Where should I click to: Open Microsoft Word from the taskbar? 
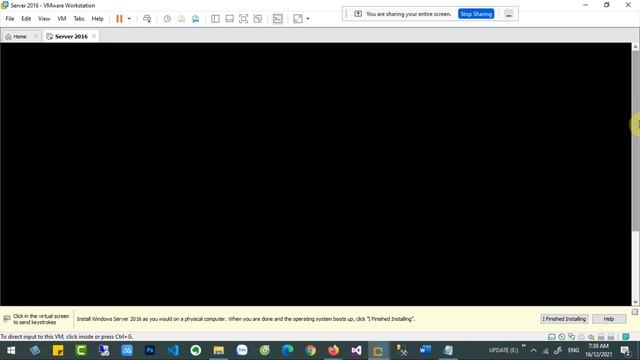click(x=425, y=350)
